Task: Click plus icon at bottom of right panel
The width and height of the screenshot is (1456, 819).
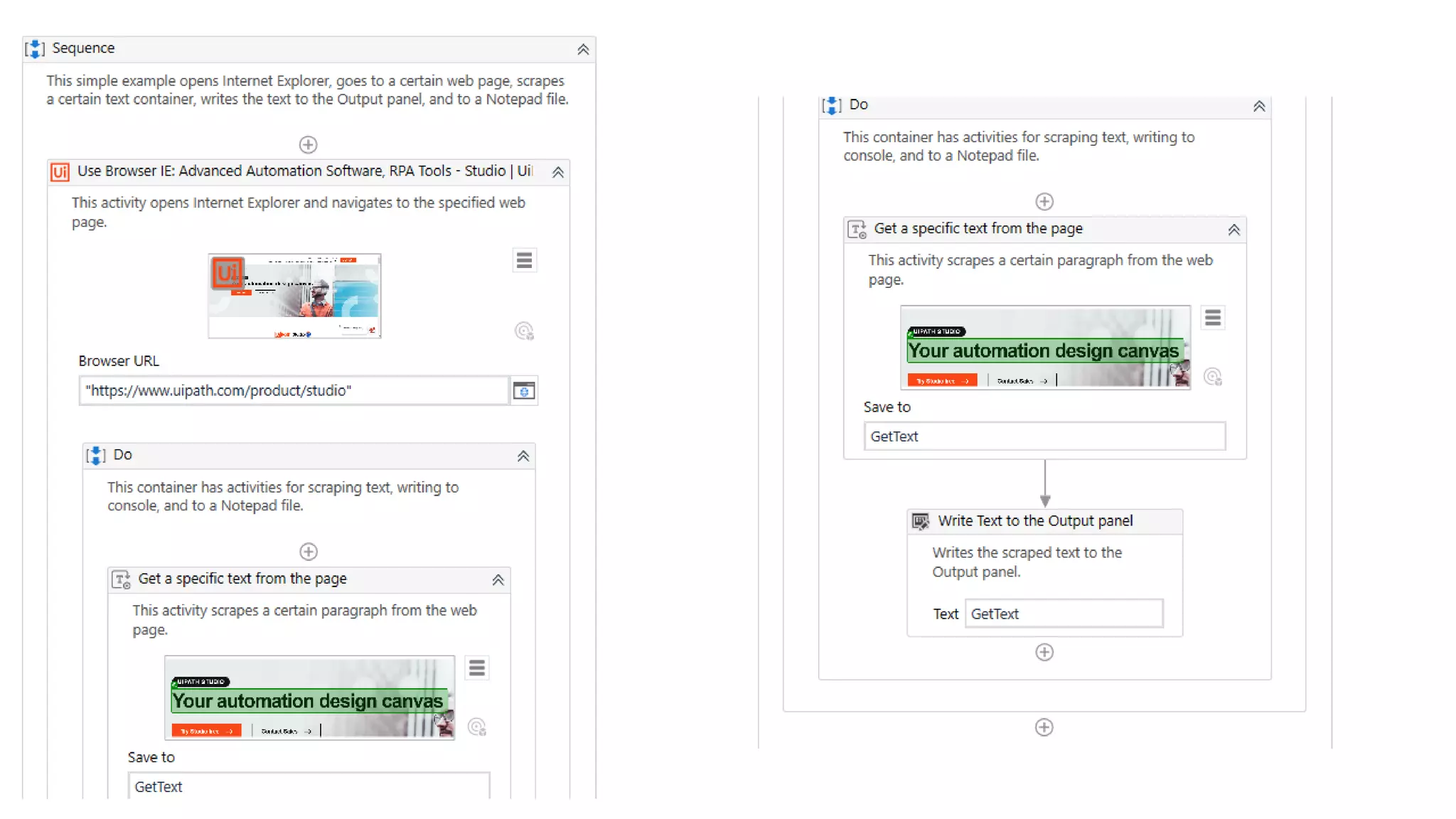Action: coord(1044,727)
